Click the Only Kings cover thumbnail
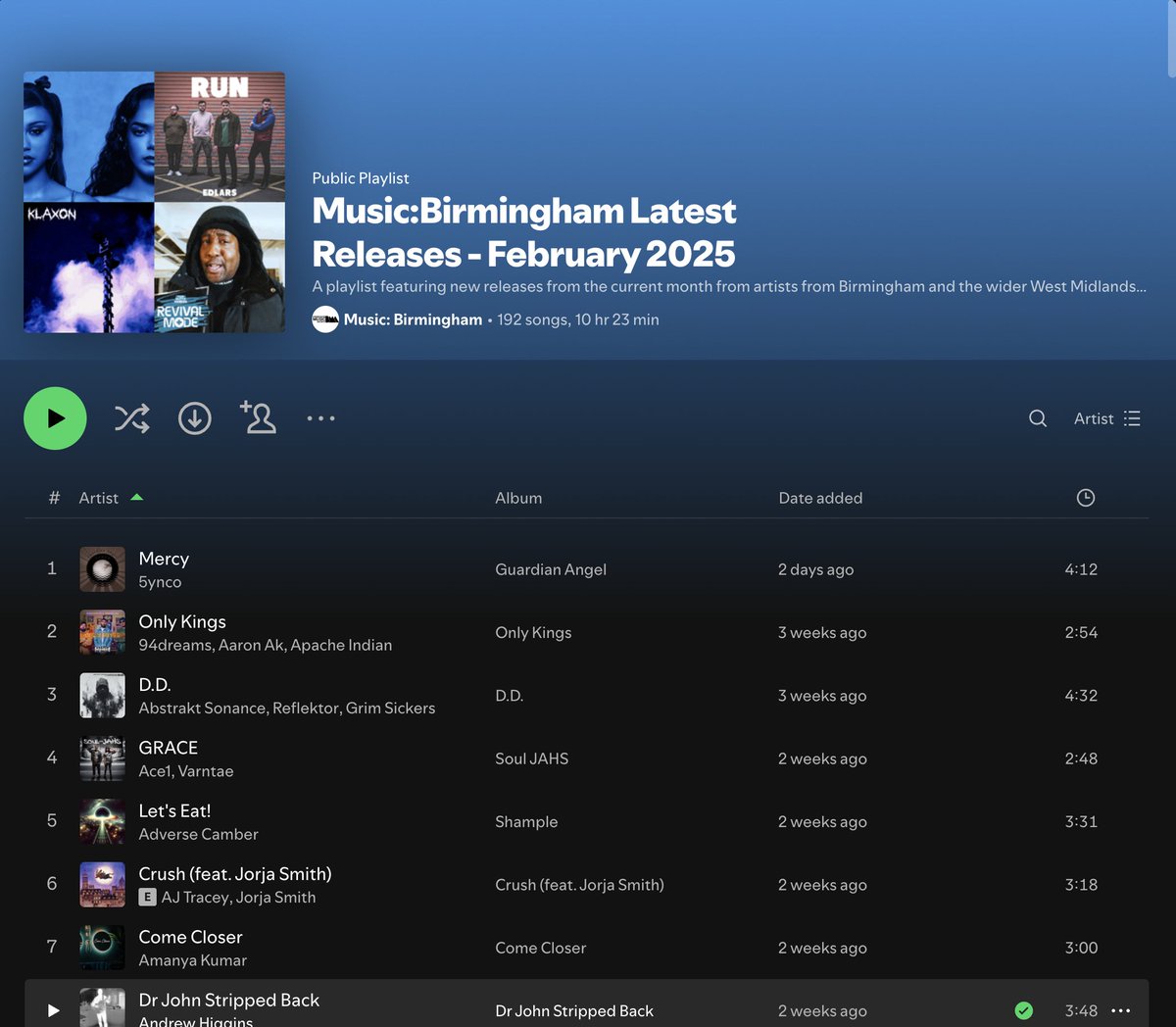1176x1027 pixels. [x=102, y=632]
